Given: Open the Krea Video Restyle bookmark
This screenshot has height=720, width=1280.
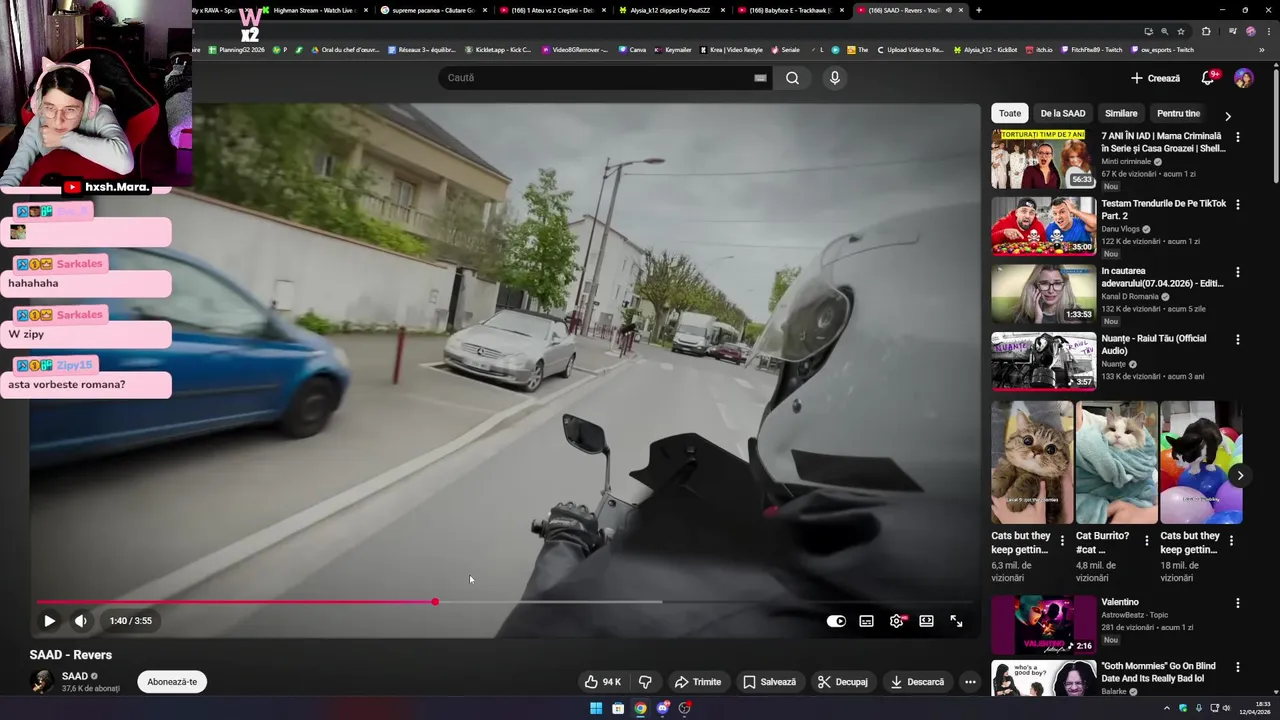Looking at the screenshot, I should point(730,49).
